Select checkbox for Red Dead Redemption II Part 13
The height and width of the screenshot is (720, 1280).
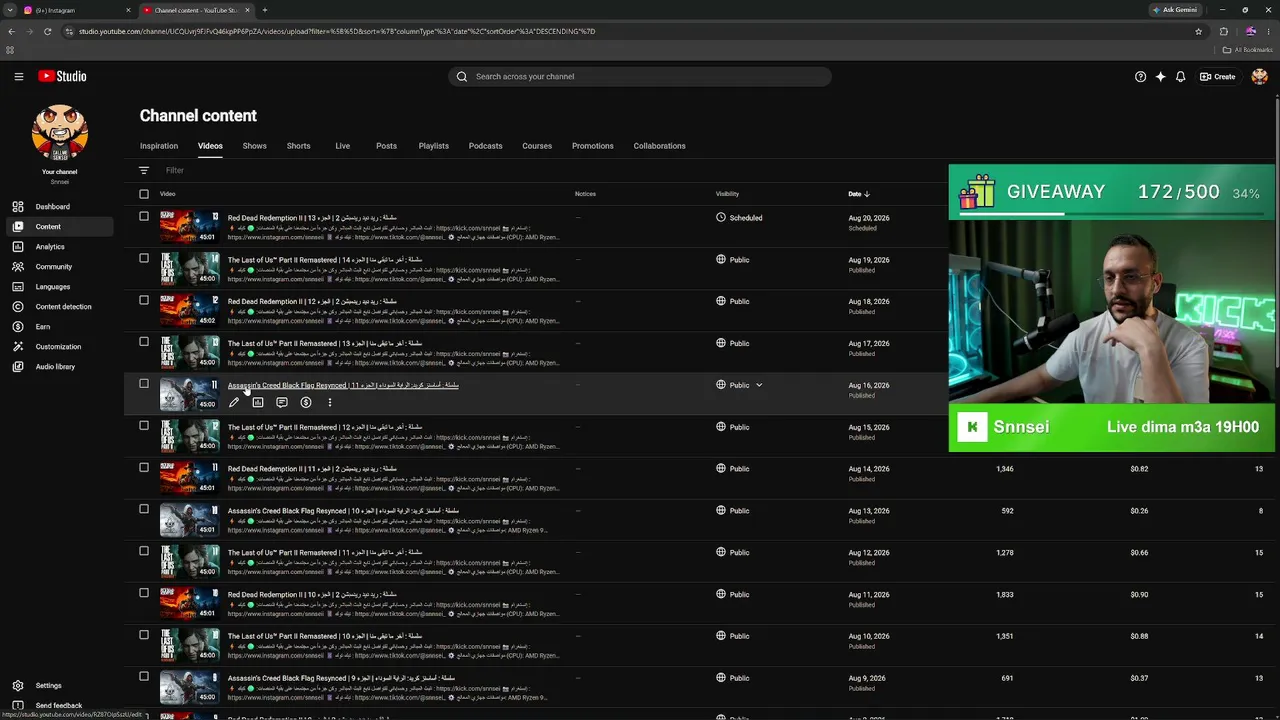(x=144, y=217)
